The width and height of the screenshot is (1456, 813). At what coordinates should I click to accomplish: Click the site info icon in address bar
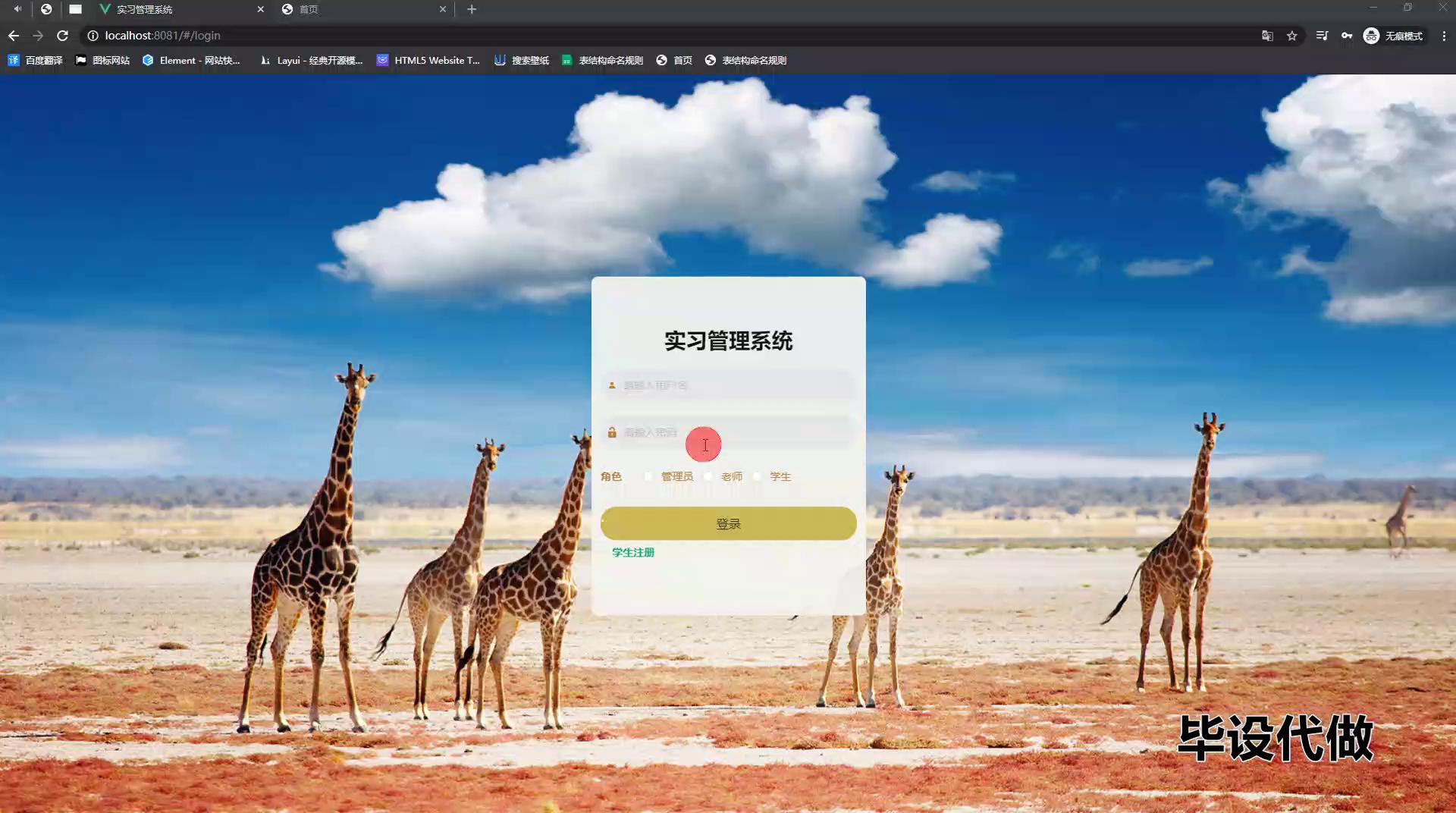coord(93,36)
